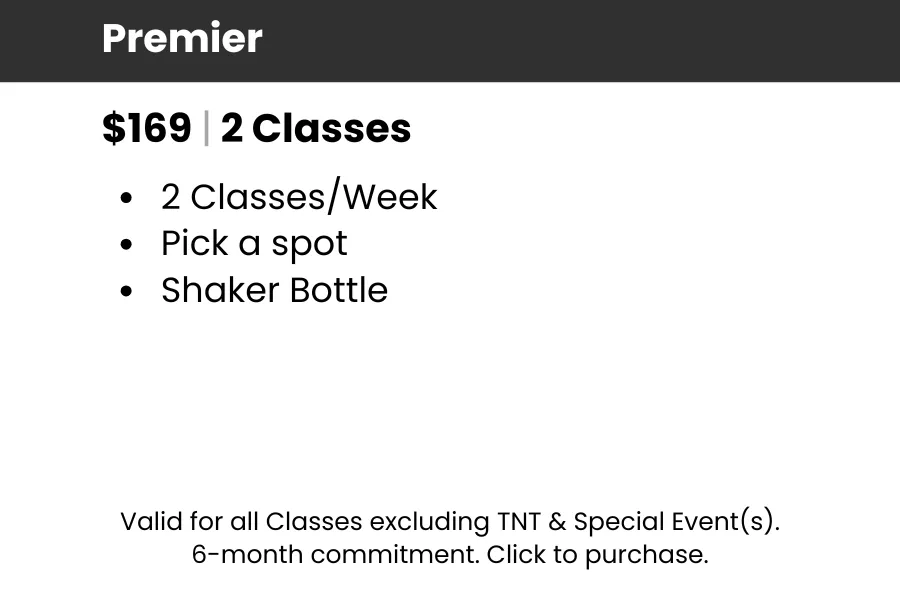900x600 pixels.
Task: Click the word 'excluding' in footer note
Action: click(429, 522)
